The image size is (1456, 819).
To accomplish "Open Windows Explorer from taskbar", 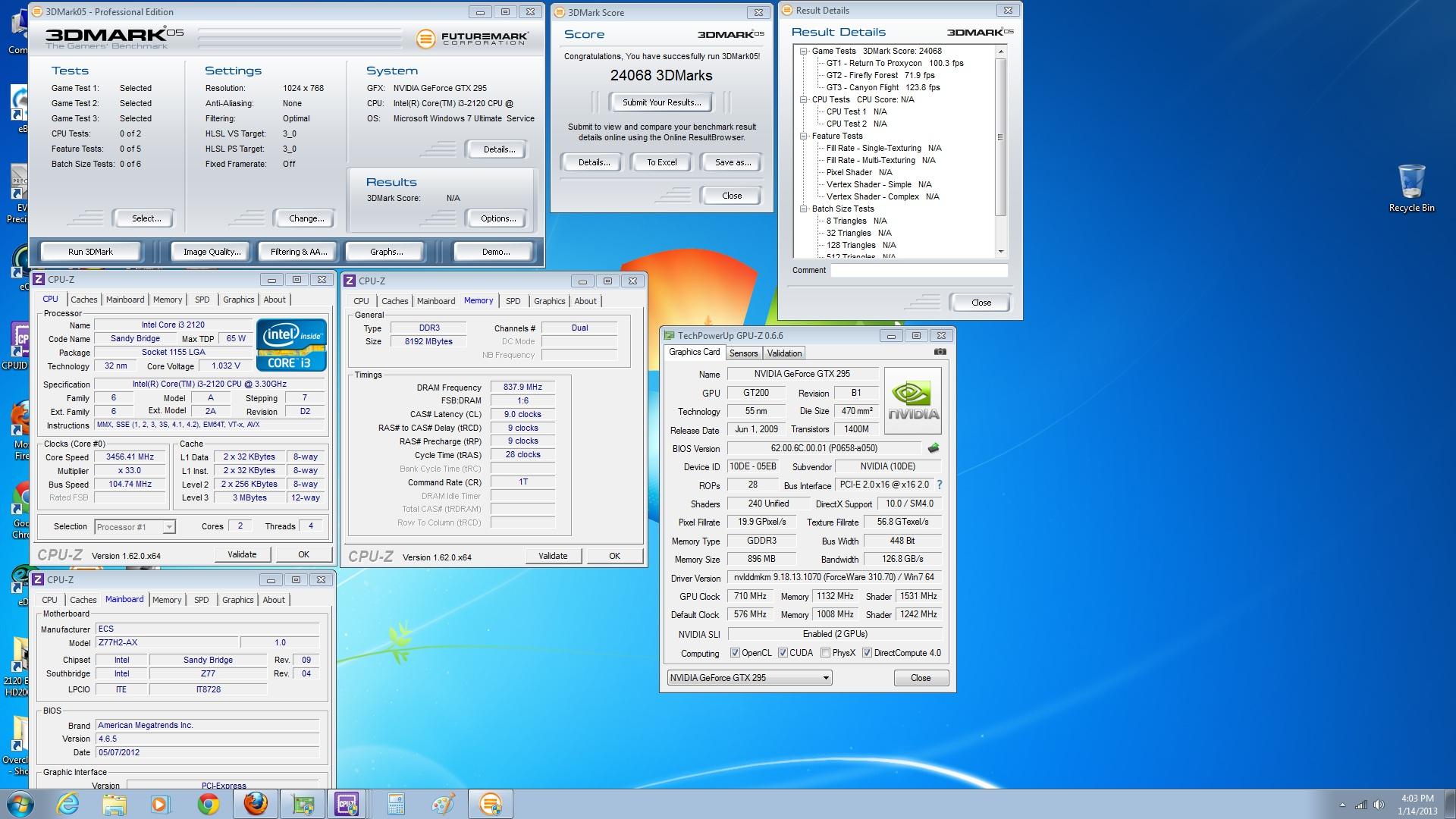I will pyautogui.click(x=115, y=804).
